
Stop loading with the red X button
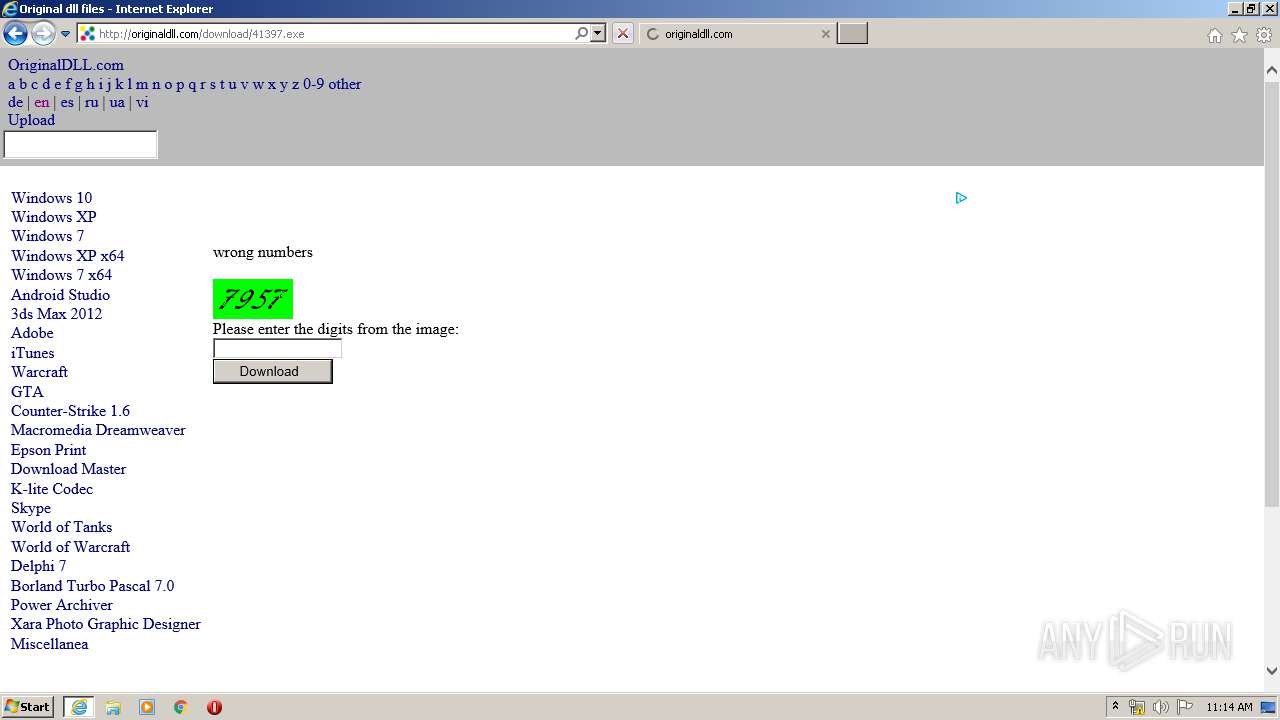pos(623,33)
